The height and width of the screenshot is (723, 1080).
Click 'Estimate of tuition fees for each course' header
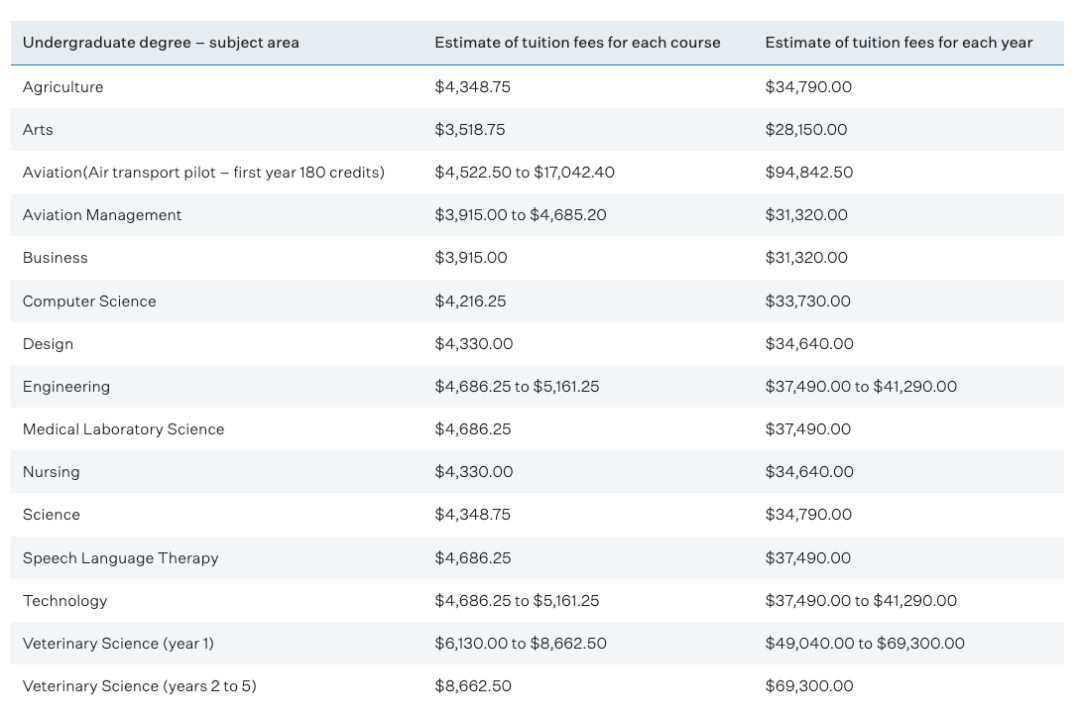(577, 43)
